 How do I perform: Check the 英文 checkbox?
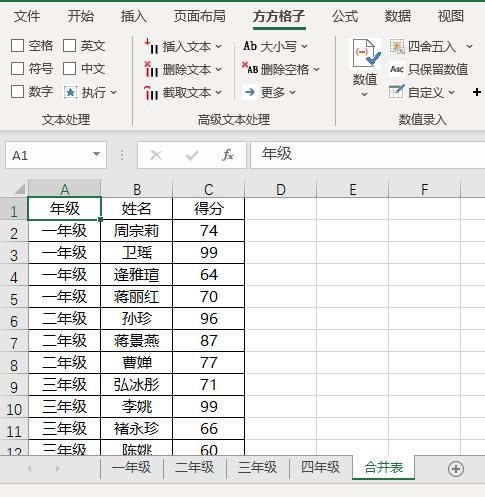coord(69,46)
